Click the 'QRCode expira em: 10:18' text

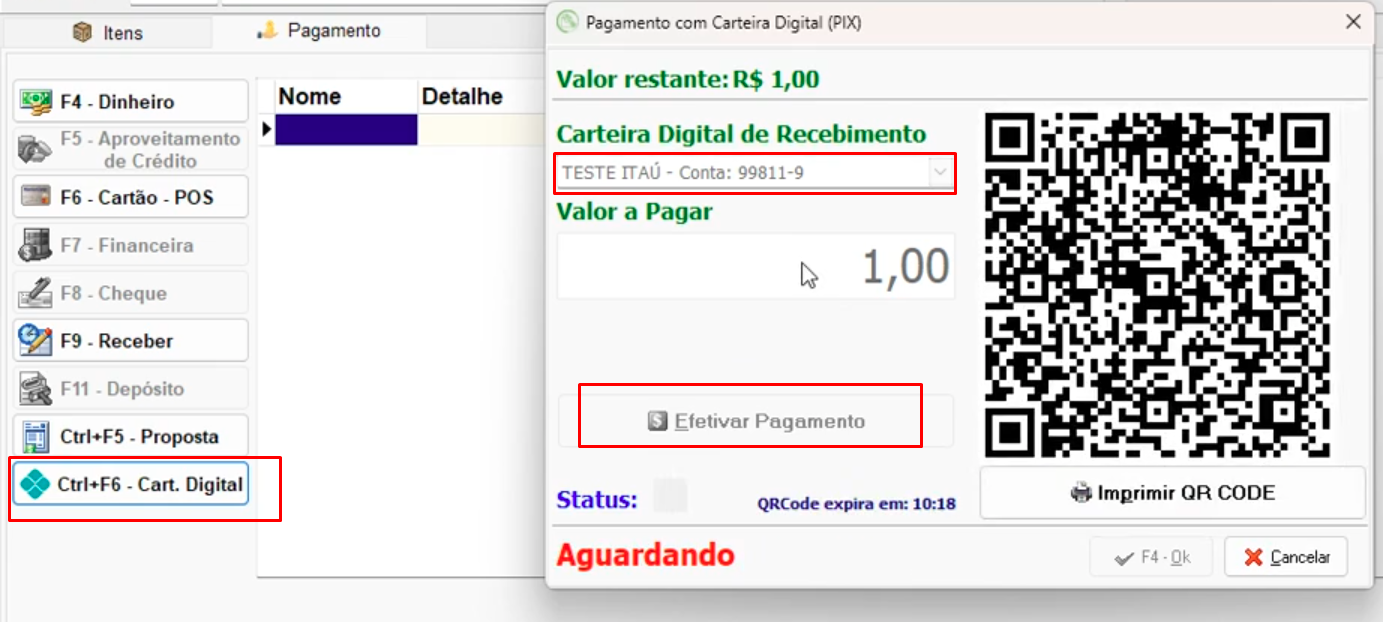(x=856, y=504)
